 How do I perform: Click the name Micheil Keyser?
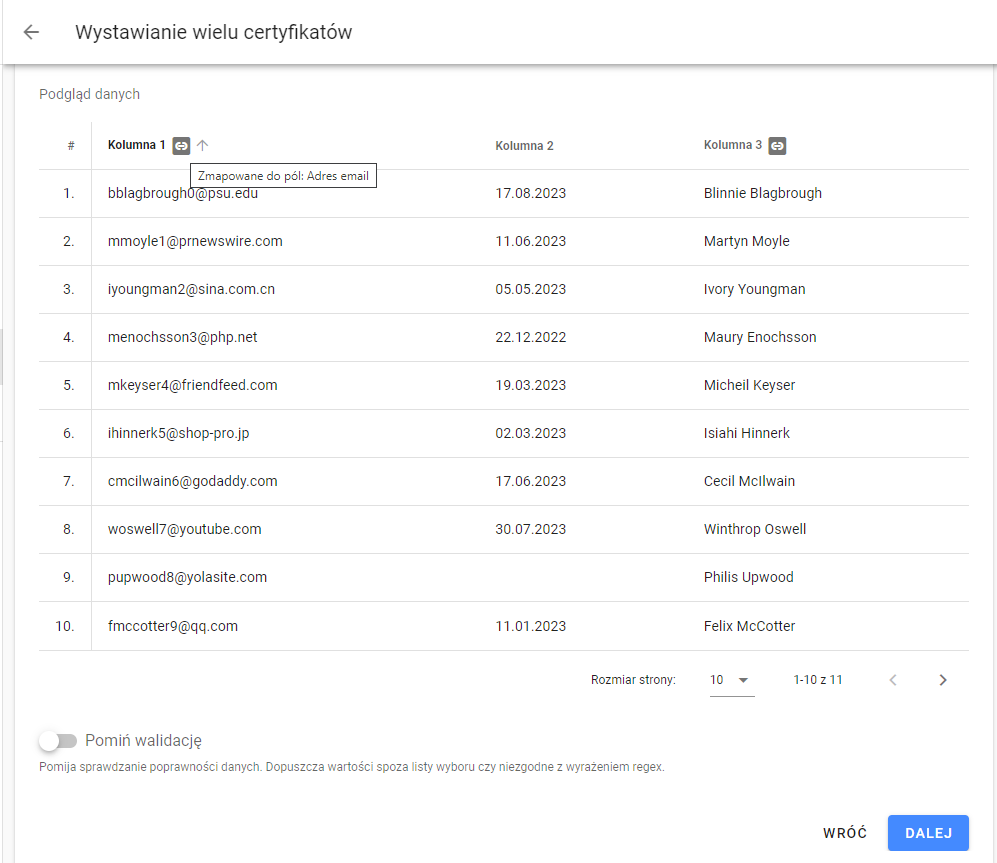(x=749, y=385)
